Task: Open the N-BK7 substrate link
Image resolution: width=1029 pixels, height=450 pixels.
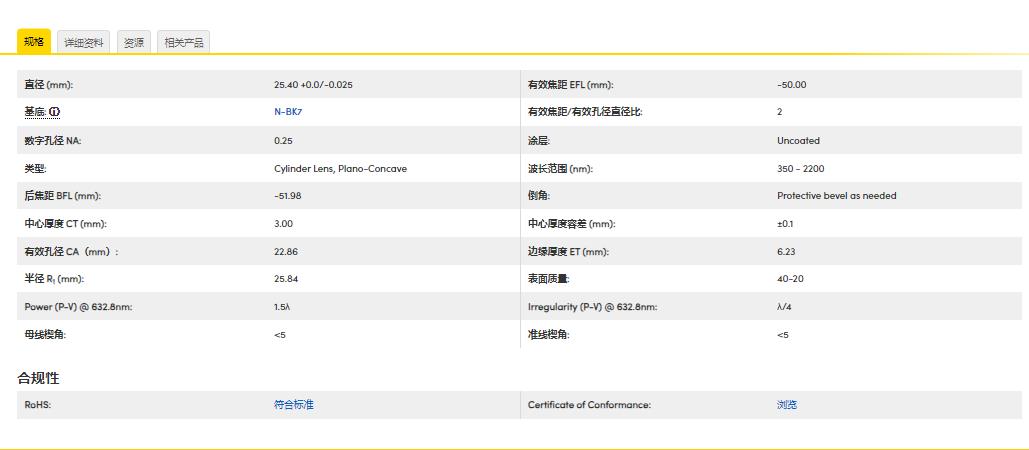Action: [x=287, y=112]
